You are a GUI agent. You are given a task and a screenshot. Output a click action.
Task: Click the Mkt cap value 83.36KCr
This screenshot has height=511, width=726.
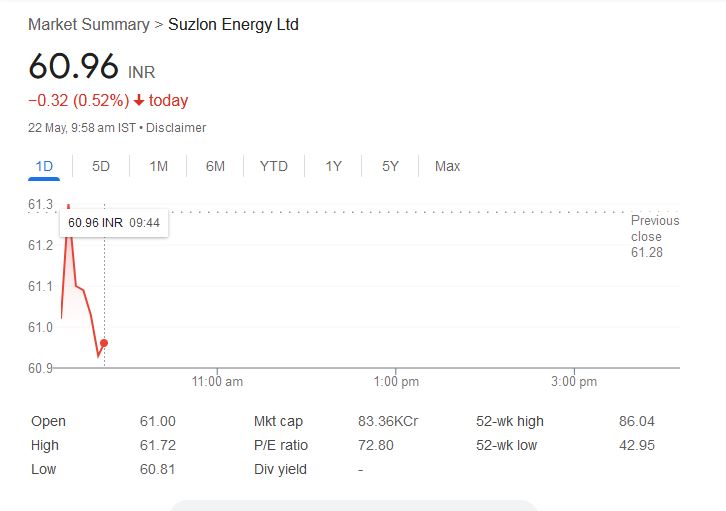(x=388, y=422)
